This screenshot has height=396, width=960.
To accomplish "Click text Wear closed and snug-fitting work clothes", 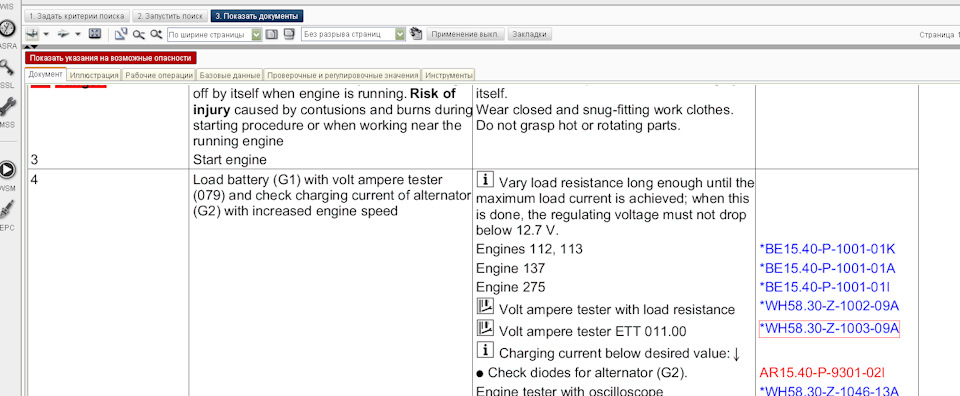I will pyautogui.click(x=605, y=111).
